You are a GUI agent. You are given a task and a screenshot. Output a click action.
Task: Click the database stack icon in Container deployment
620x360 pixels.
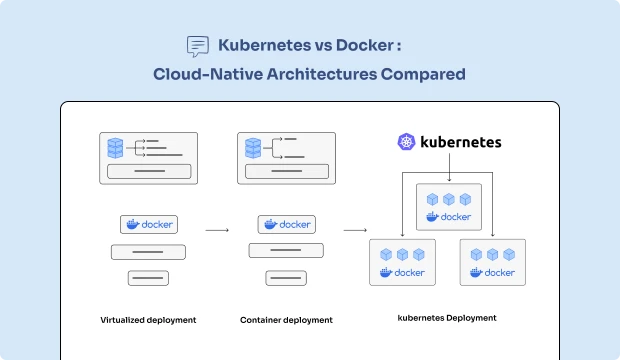pyautogui.click(x=253, y=148)
